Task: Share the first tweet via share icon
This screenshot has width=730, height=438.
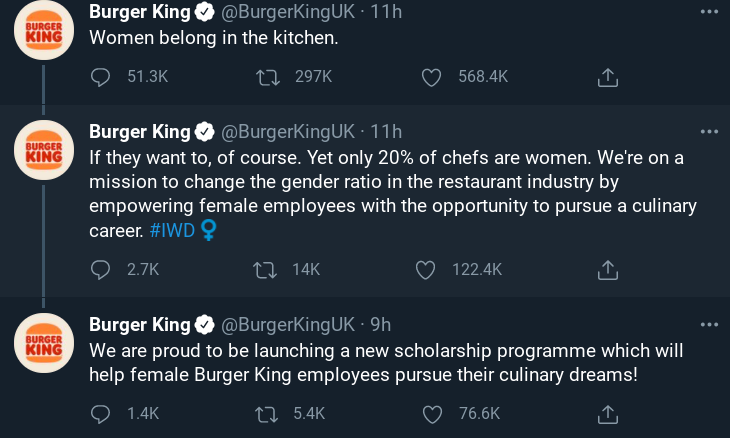Action: coord(608,77)
